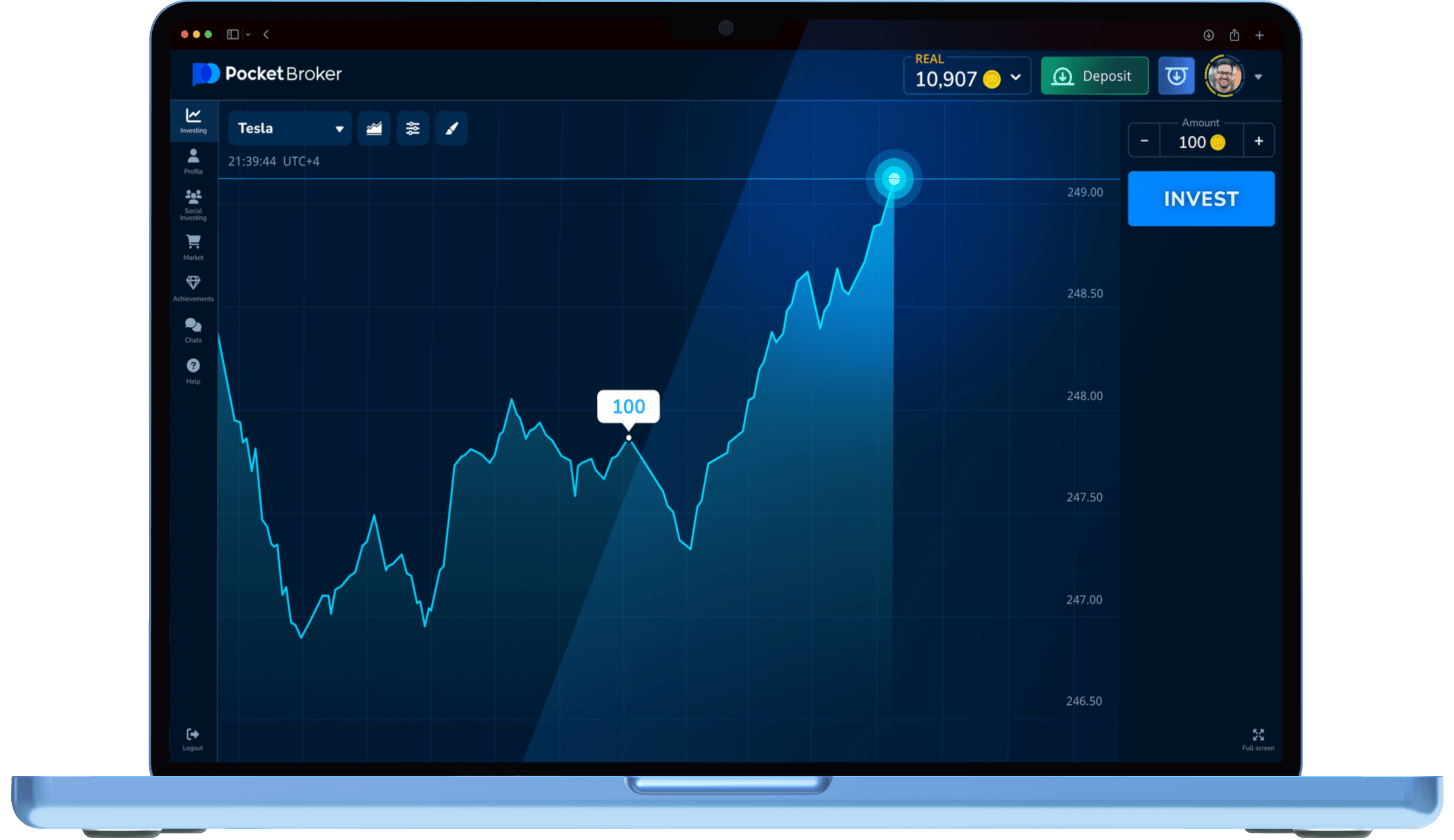1454x840 pixels.
Task: Open Chats in the sidebar
Action: point(193,328)
